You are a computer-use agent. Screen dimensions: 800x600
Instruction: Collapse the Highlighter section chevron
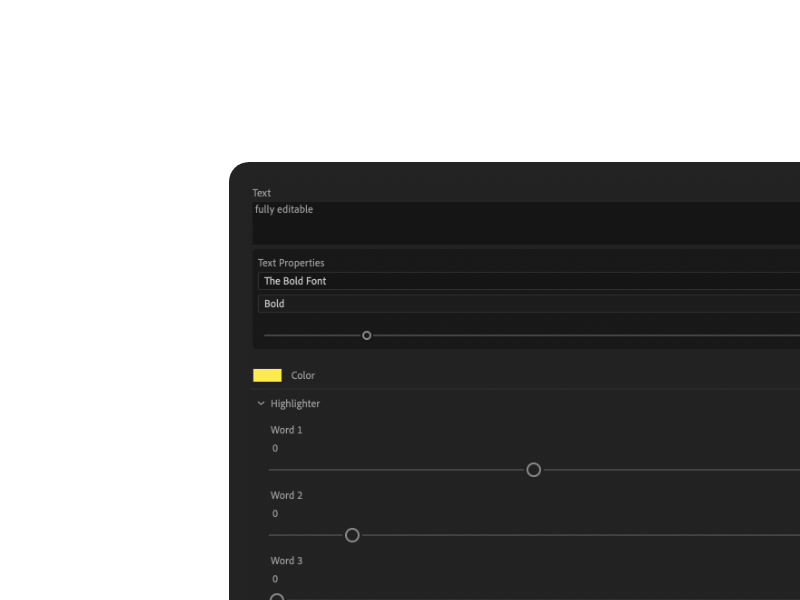[x=261, y=403]
